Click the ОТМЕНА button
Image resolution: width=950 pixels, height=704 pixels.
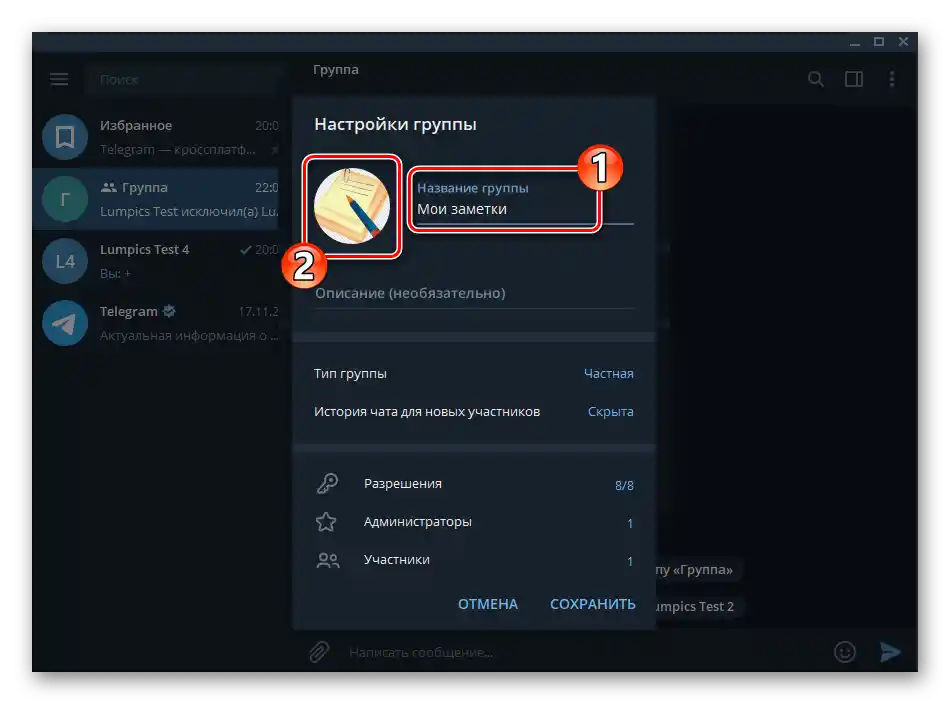click(x=488, y=604)
